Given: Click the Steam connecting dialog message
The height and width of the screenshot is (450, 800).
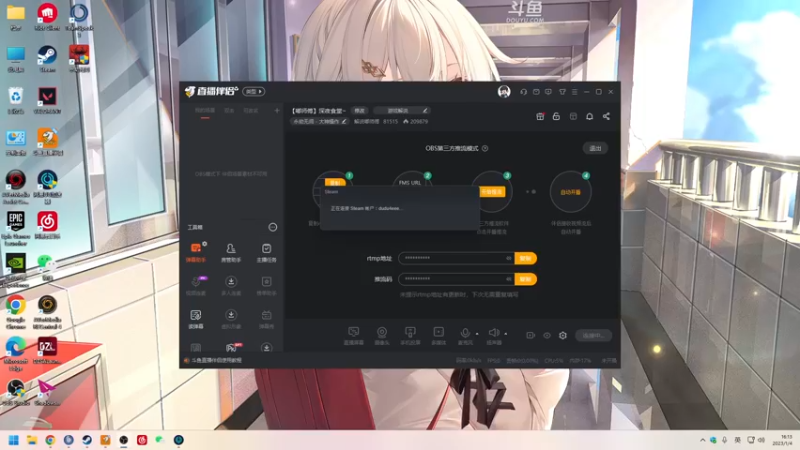Looking at the screenshot, I should point(366,208).
